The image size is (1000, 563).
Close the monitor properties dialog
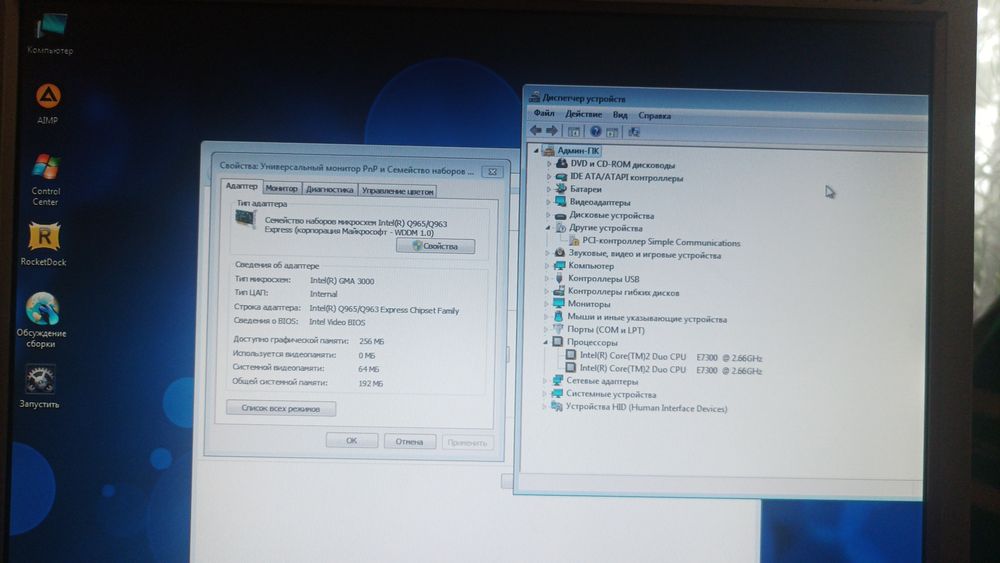click(492, 172)
